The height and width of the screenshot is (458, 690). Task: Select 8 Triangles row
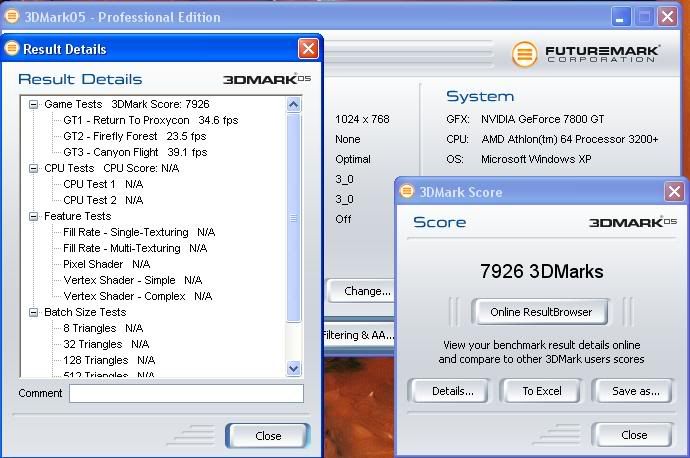point(103,328)
